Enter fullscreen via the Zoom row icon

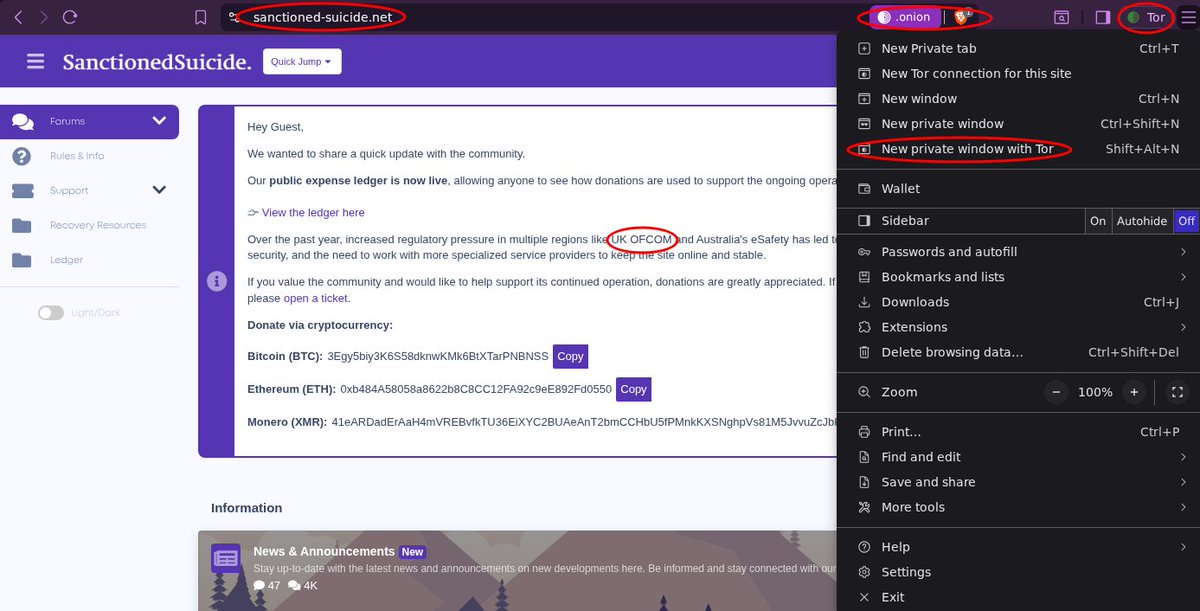(1177, 392)
